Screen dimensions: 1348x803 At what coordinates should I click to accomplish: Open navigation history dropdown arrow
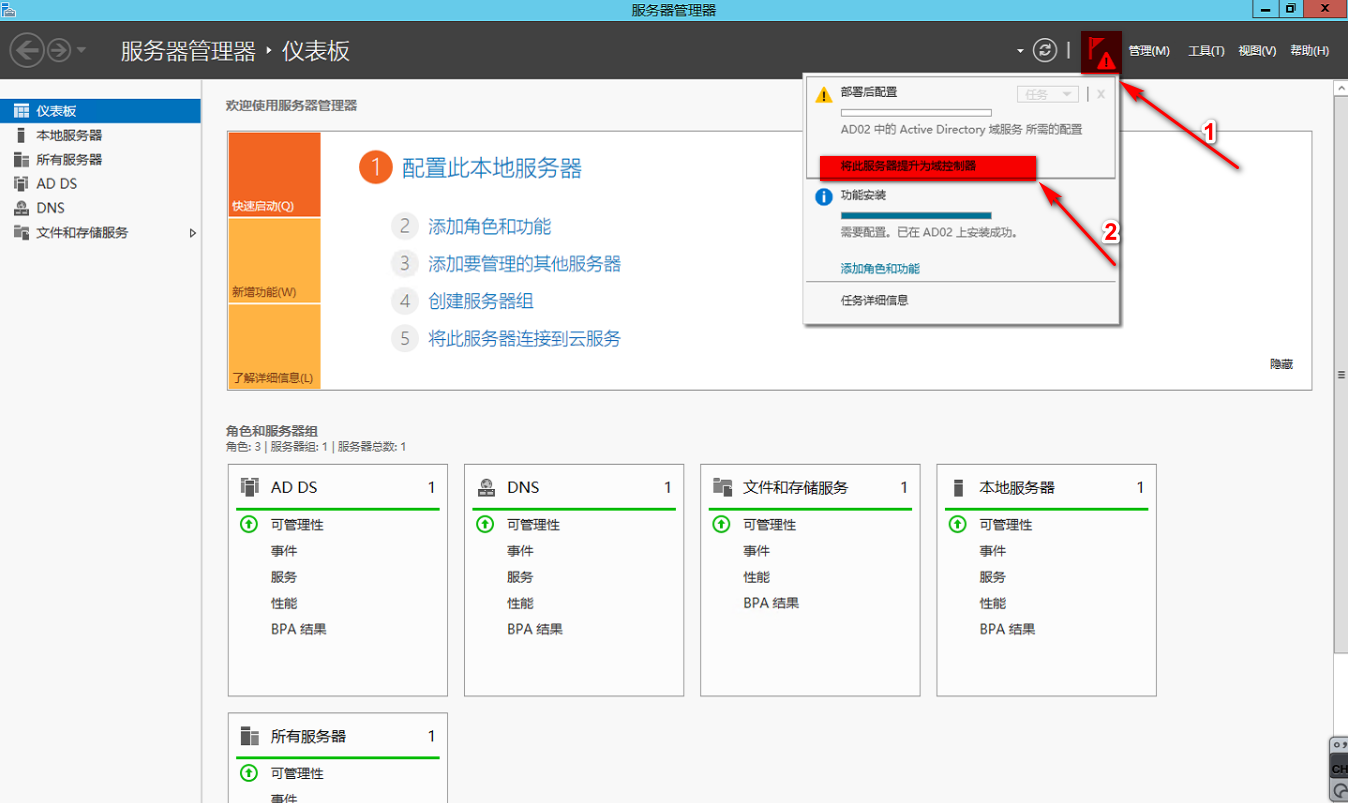point(82,50)
